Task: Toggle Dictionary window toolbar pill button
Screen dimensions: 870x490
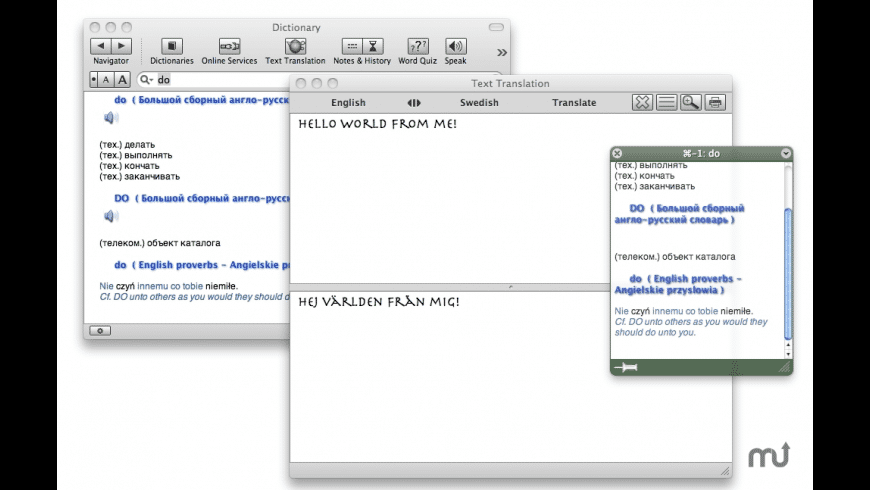Action: pyautogui.click(x=496, y=27)
